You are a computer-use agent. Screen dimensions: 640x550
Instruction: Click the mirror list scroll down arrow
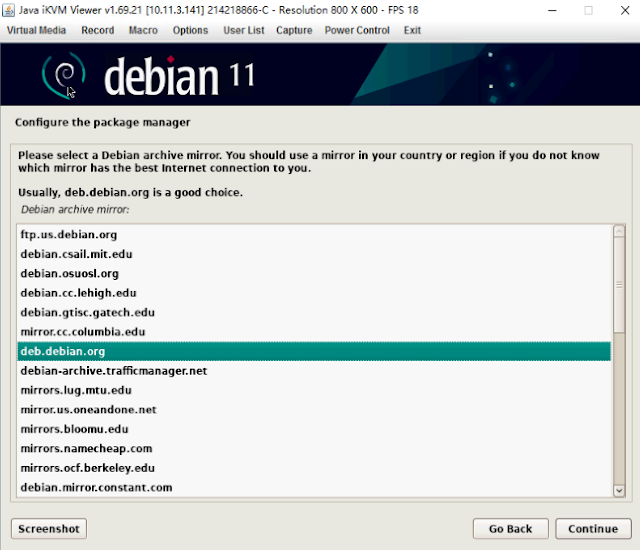619,490
